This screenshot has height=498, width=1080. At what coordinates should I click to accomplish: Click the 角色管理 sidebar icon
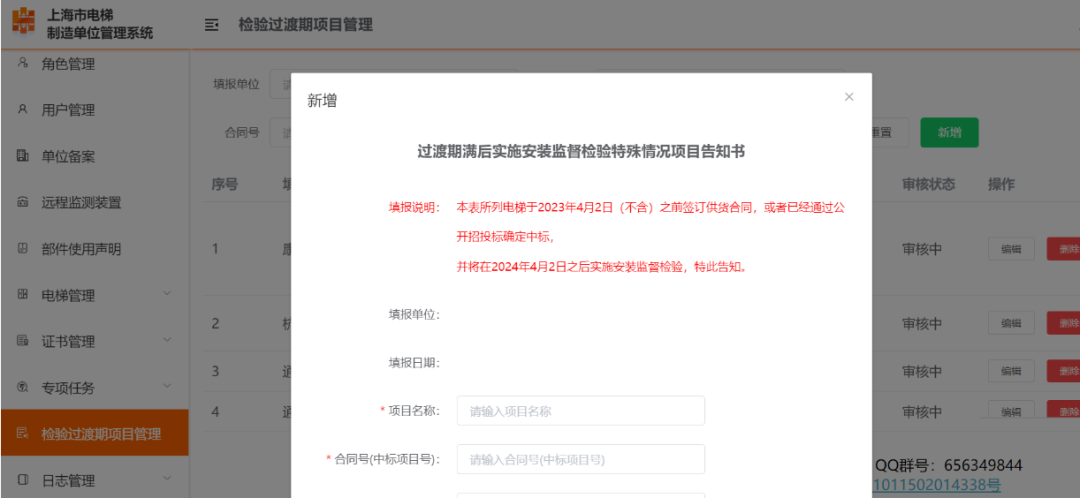[23, 63]
